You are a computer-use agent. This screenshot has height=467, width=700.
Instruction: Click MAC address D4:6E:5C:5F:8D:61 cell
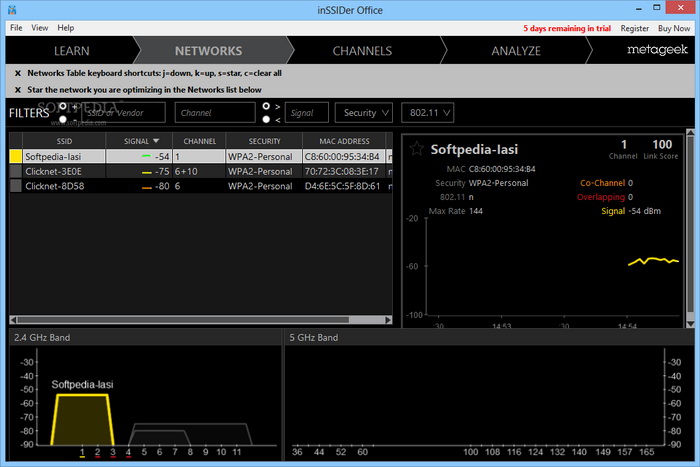pos(342,186)
